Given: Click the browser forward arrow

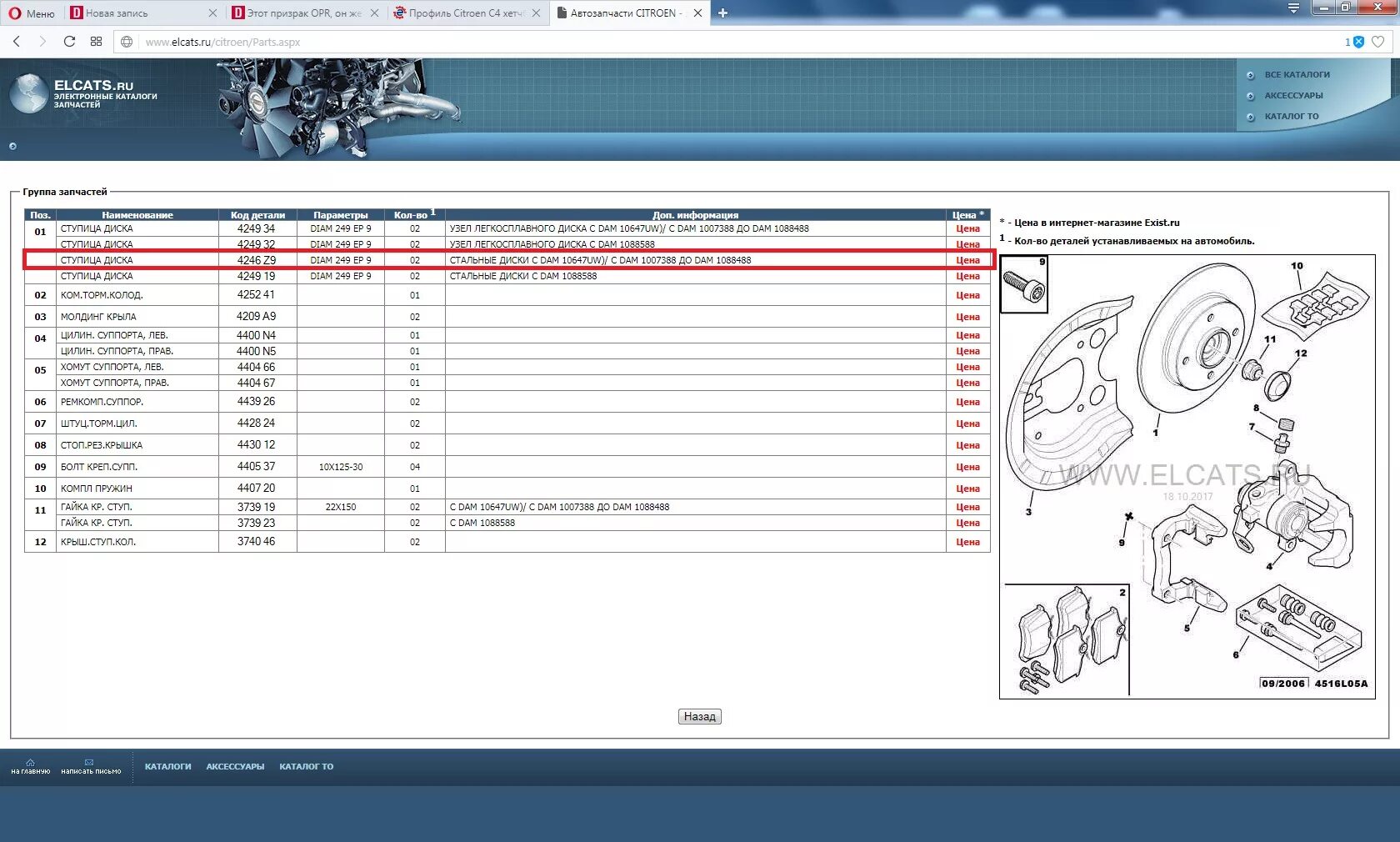Looking at the screenshot, I should coord(42,42).
